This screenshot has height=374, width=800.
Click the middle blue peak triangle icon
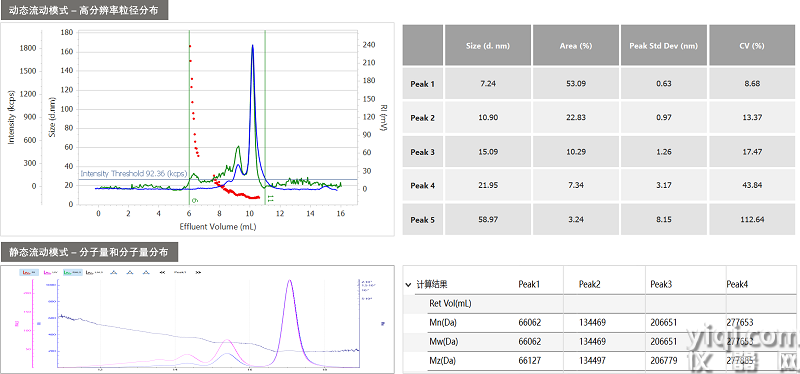[130, 272]
